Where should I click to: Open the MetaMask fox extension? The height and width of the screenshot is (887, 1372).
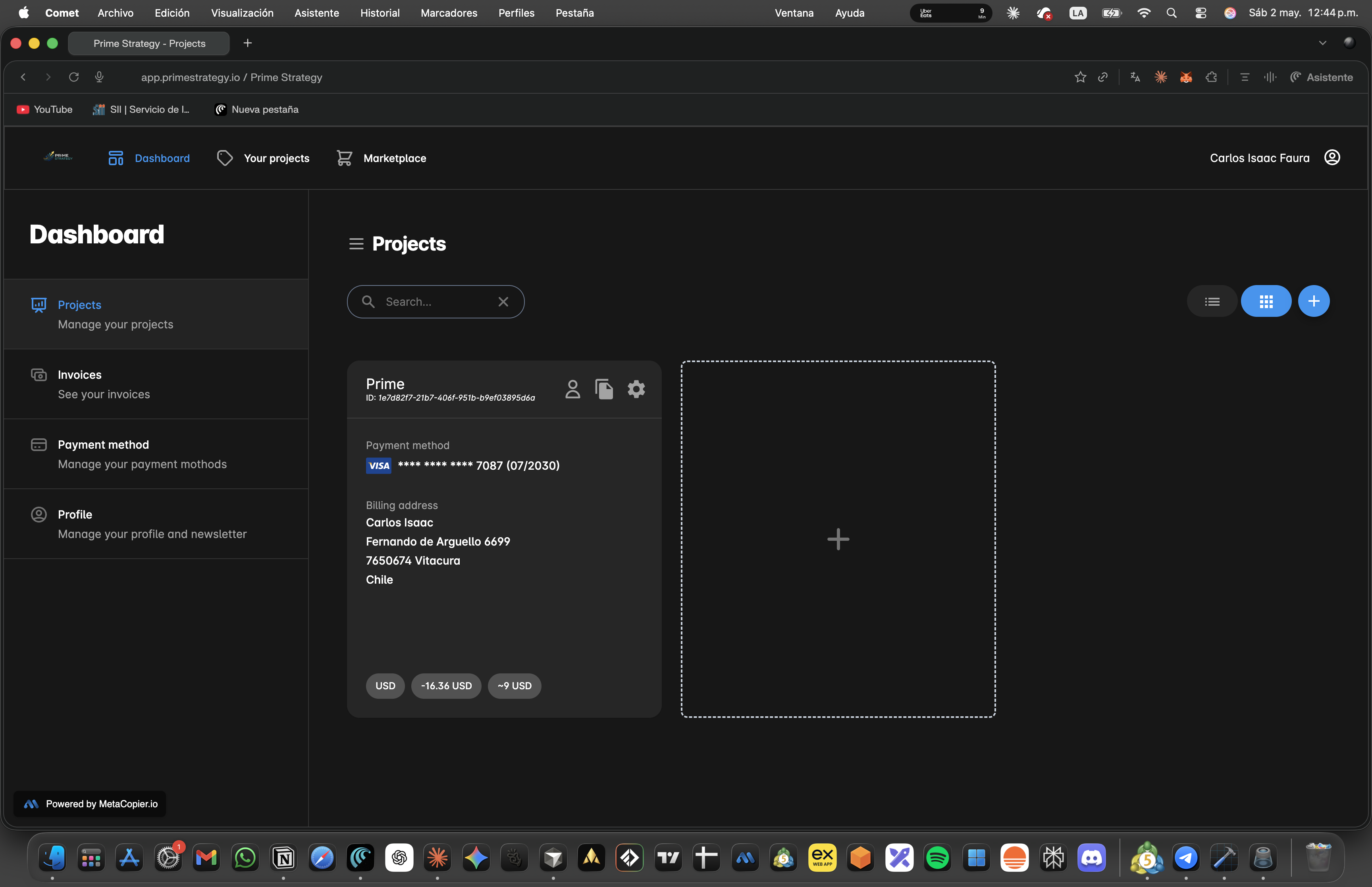tap(1186, 77)
